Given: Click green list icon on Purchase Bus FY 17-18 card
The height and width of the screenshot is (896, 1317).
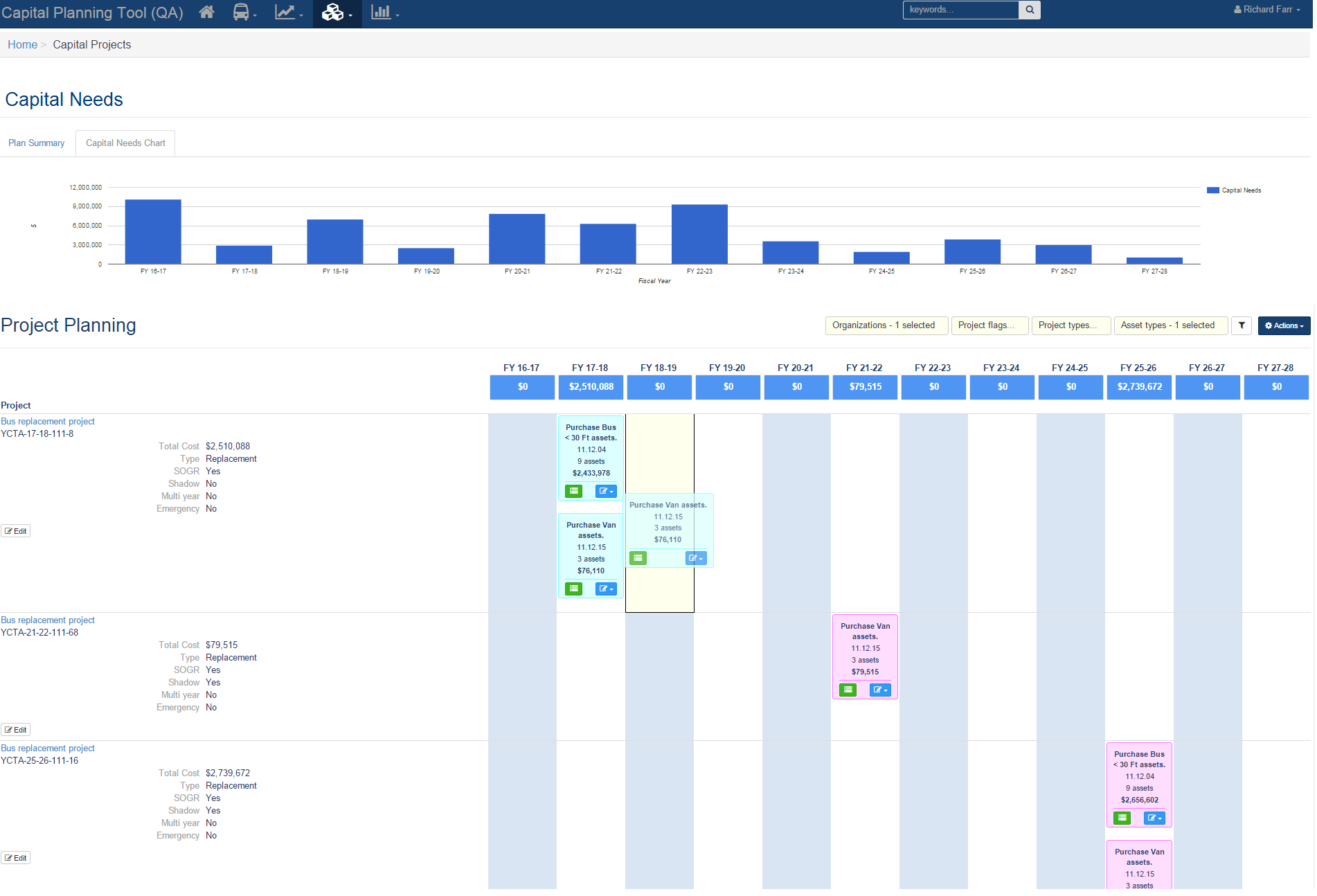Looking at the screenshot, I should point(573,491).
